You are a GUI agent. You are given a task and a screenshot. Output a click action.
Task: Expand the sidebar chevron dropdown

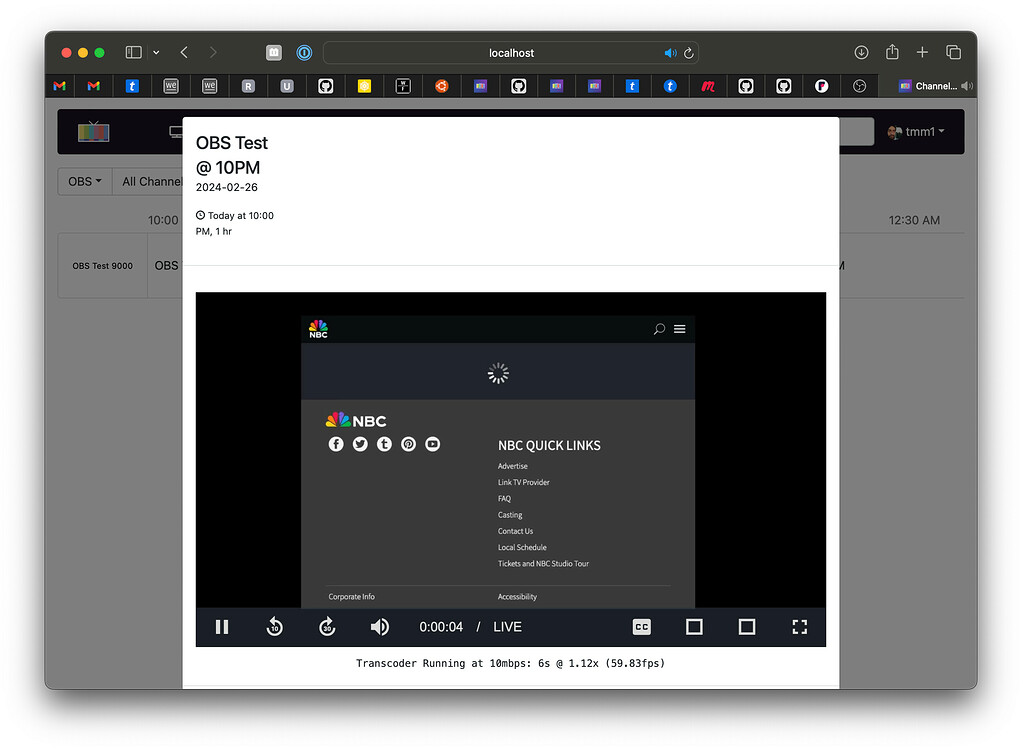tap(156, 52)
